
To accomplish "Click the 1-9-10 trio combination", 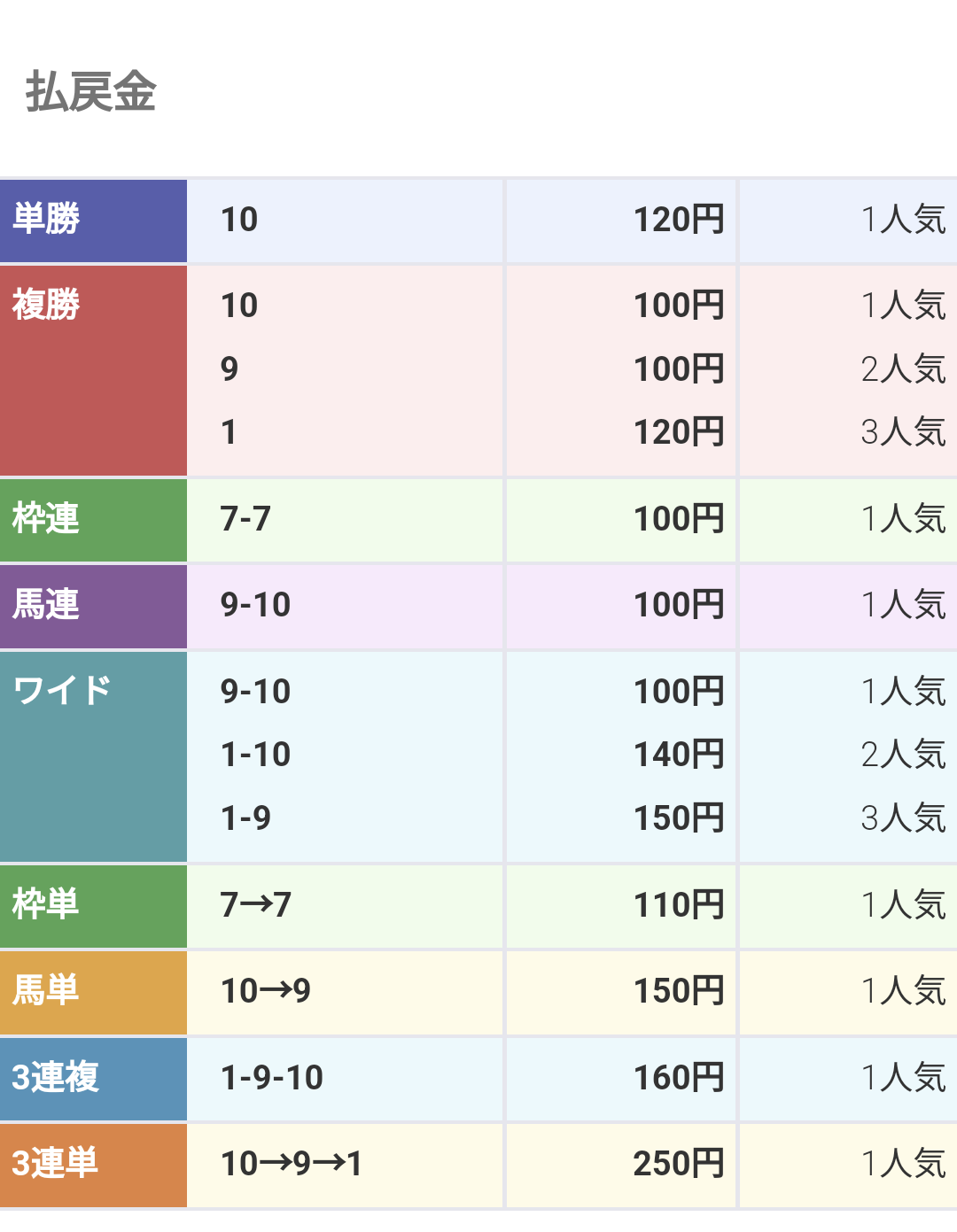I will click(272, 1078).
